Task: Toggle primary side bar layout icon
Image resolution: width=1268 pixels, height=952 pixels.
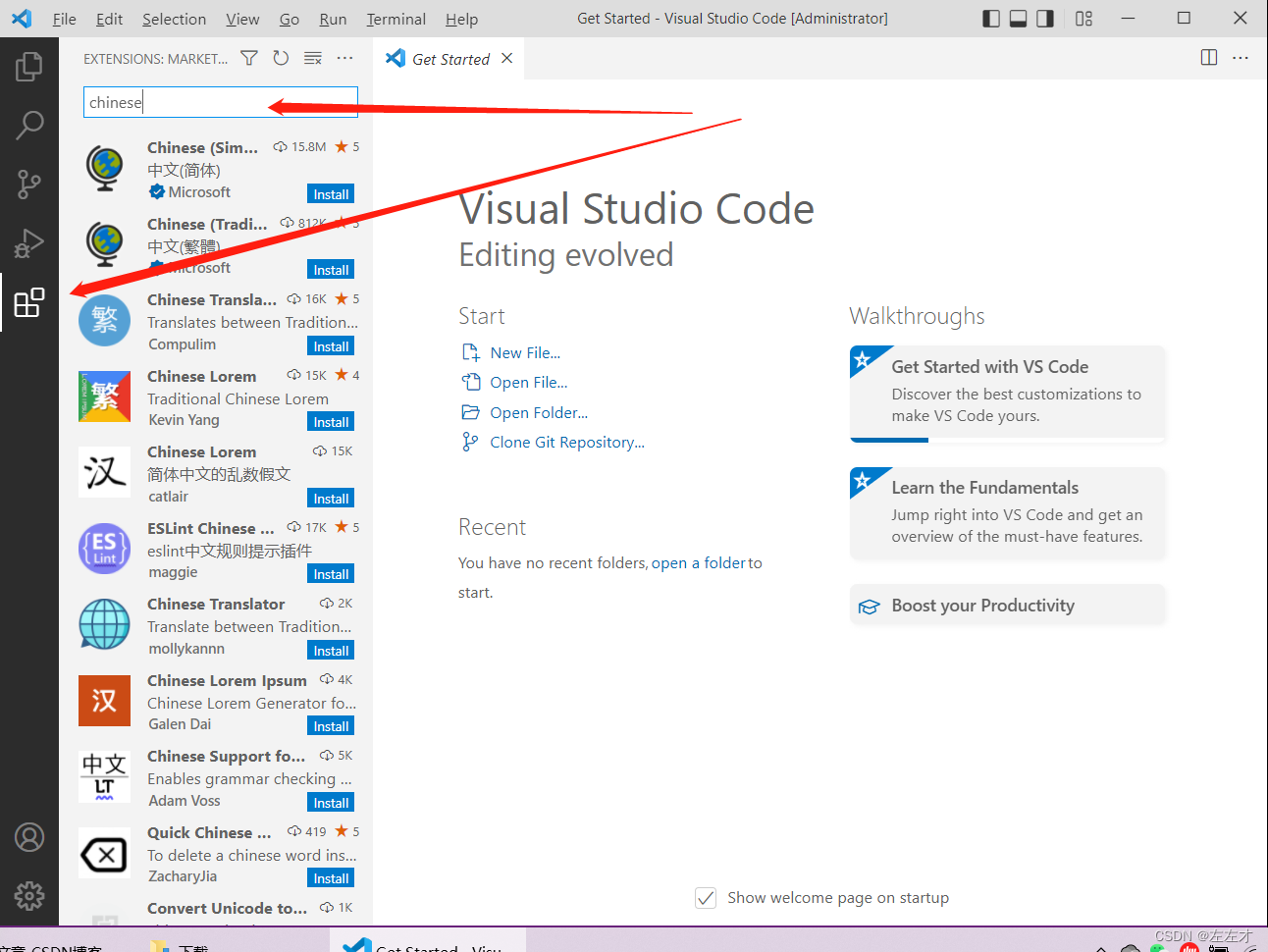Action: click(x=991, y=19)
